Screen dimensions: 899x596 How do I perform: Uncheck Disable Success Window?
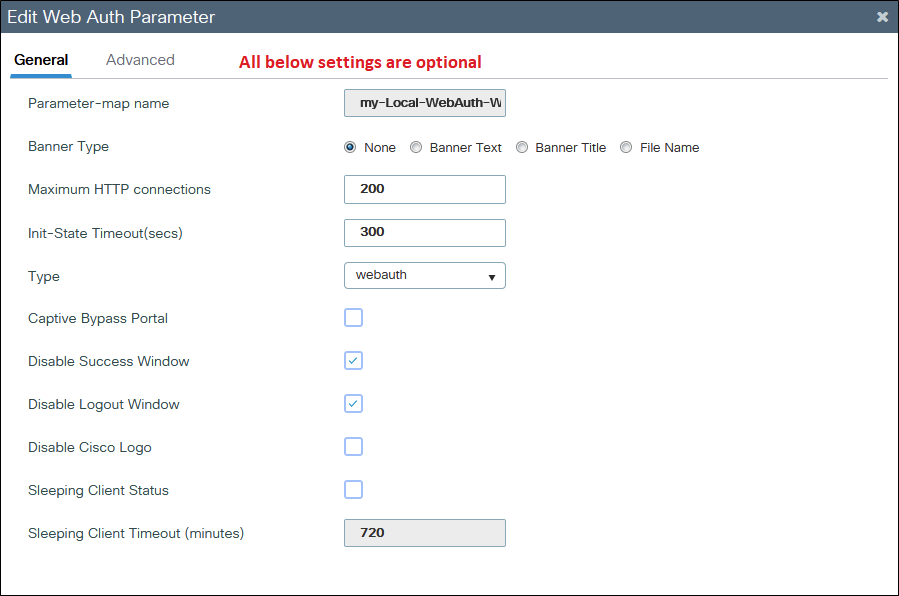coord(353,361)
